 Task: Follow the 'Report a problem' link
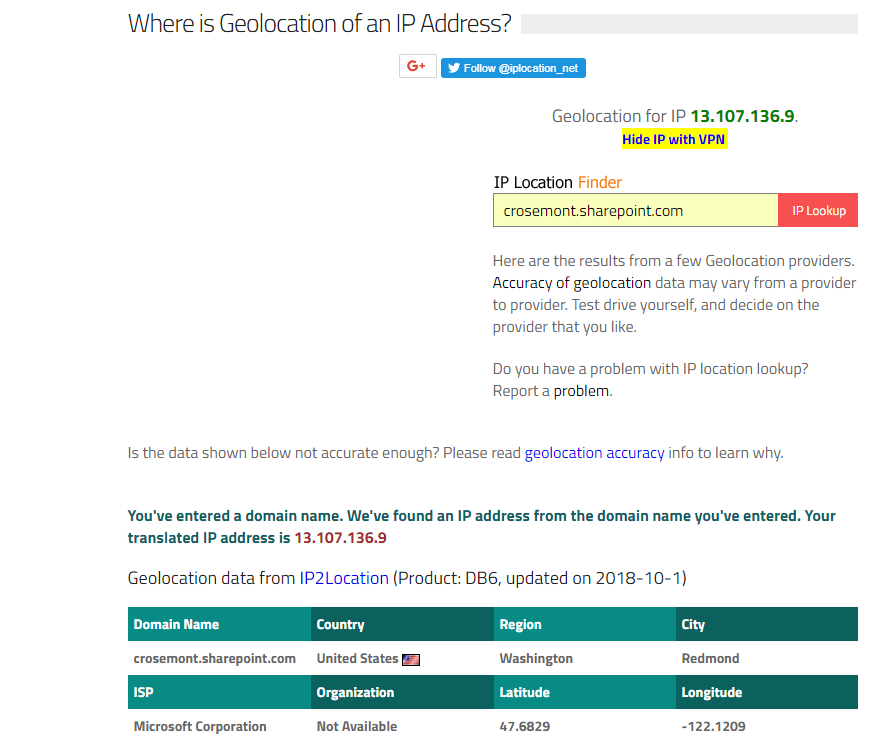581,391
